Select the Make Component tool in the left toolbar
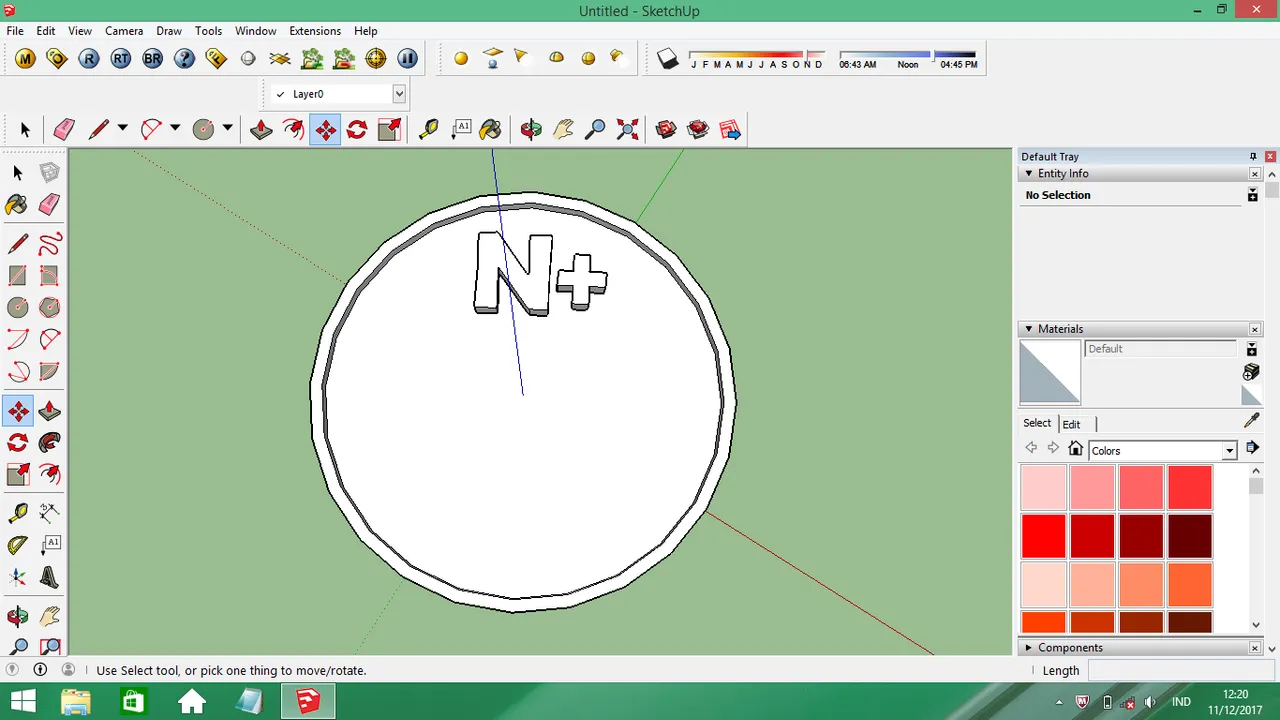This screenshot has height=720, width=1280. point(50,172)
